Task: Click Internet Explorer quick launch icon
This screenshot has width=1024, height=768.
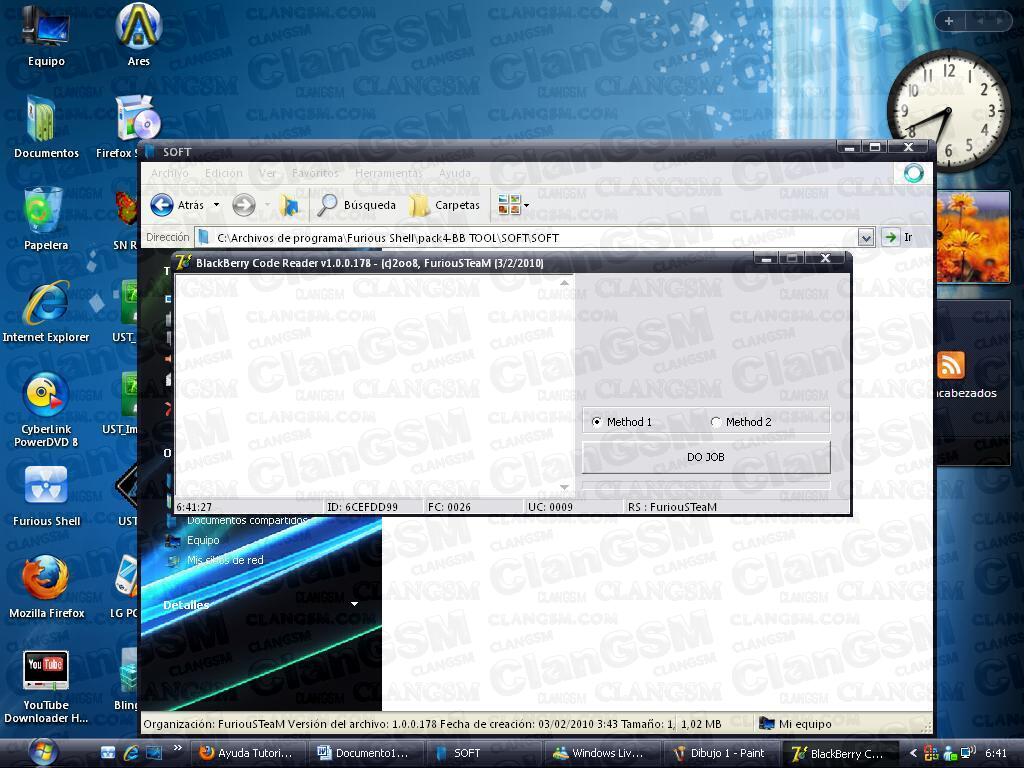Action: 131,753
